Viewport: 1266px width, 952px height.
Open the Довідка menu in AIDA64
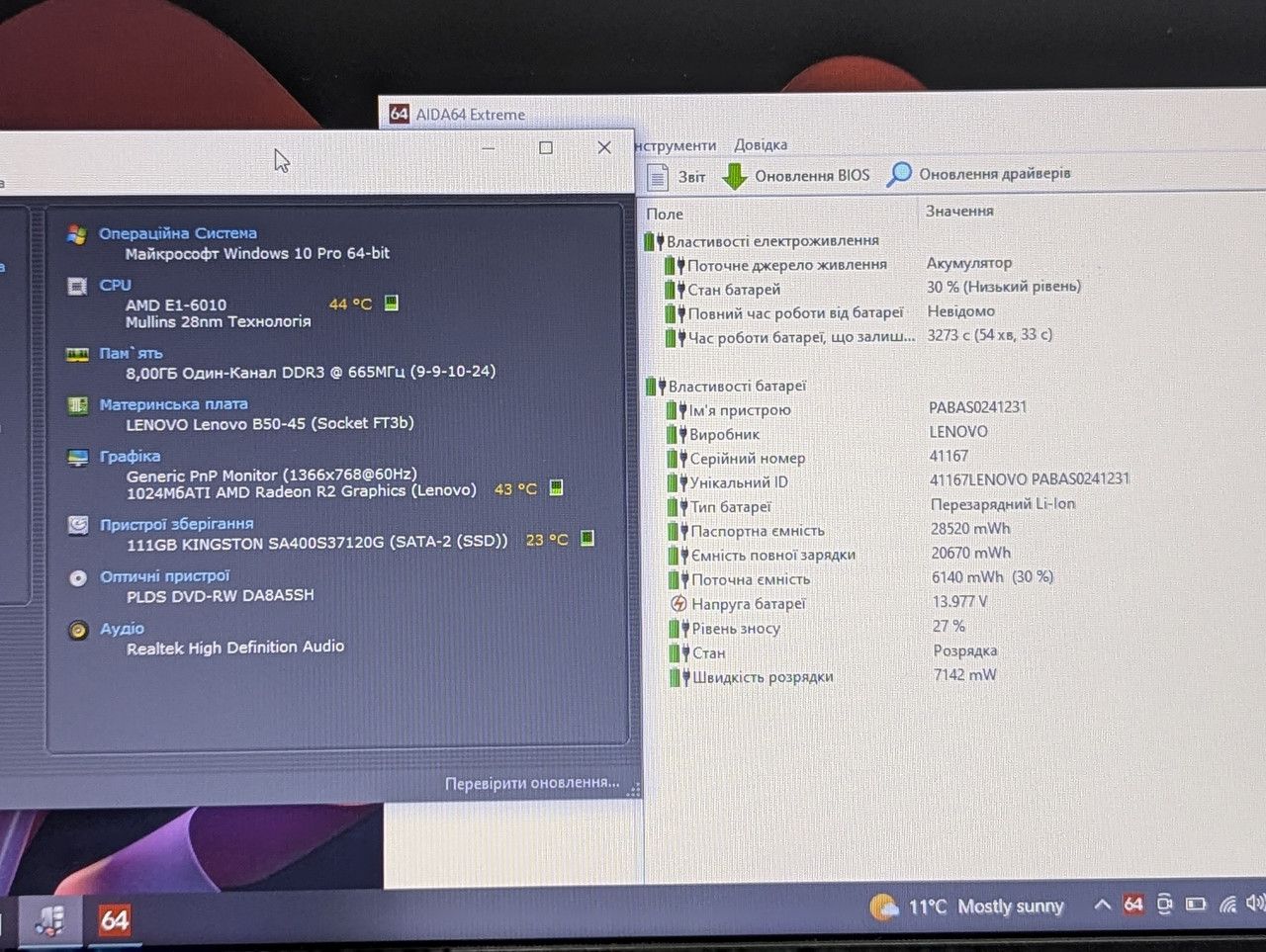pyautogui.click(x=761, y=145)
